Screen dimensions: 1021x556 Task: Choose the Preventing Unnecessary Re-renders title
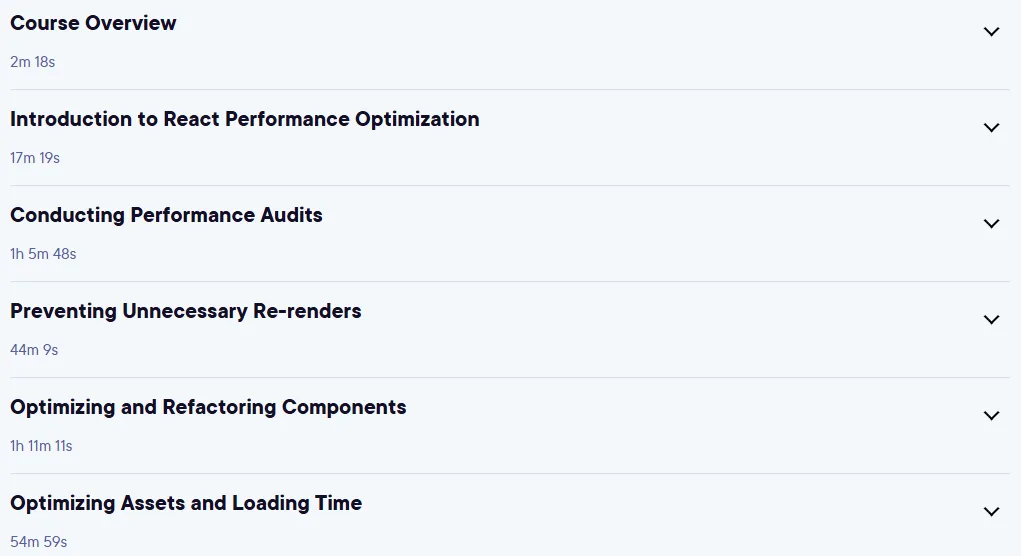[186, 311]
